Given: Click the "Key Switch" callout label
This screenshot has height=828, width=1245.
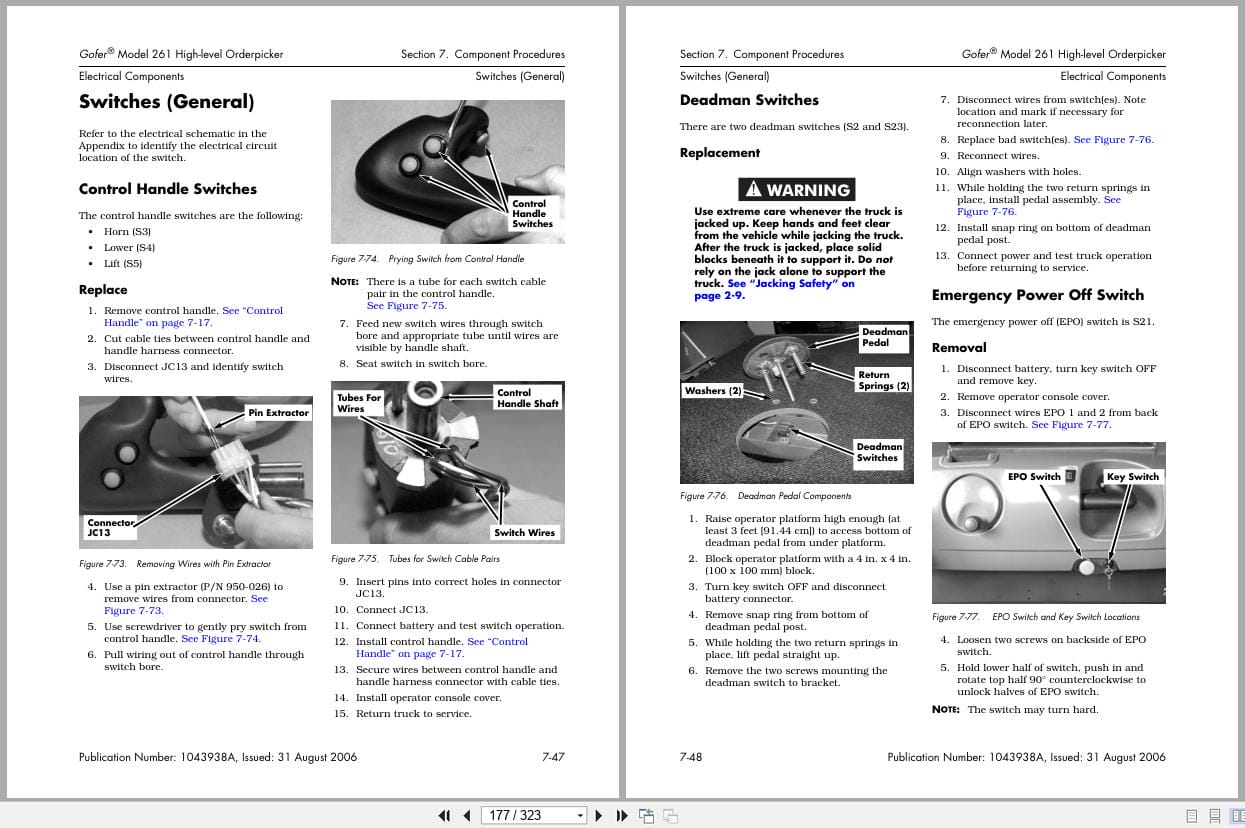Looking at the screenshot, I should click(x=1132, y=477).
